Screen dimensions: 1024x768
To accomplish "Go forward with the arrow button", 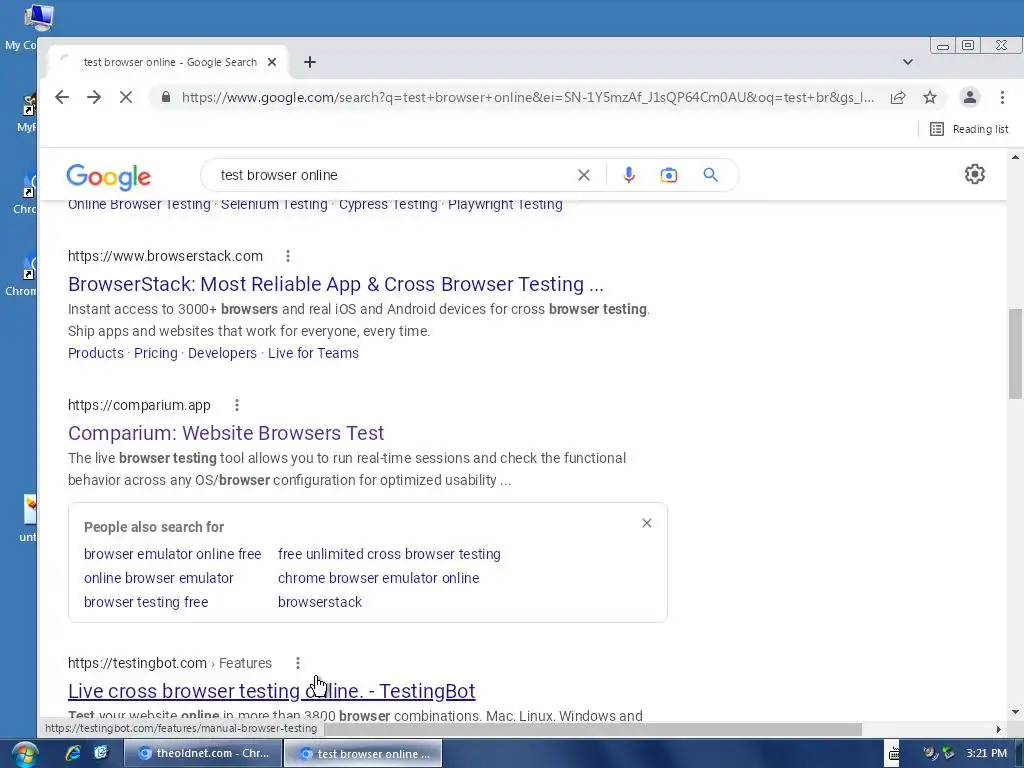I will (x=94, y=97).
